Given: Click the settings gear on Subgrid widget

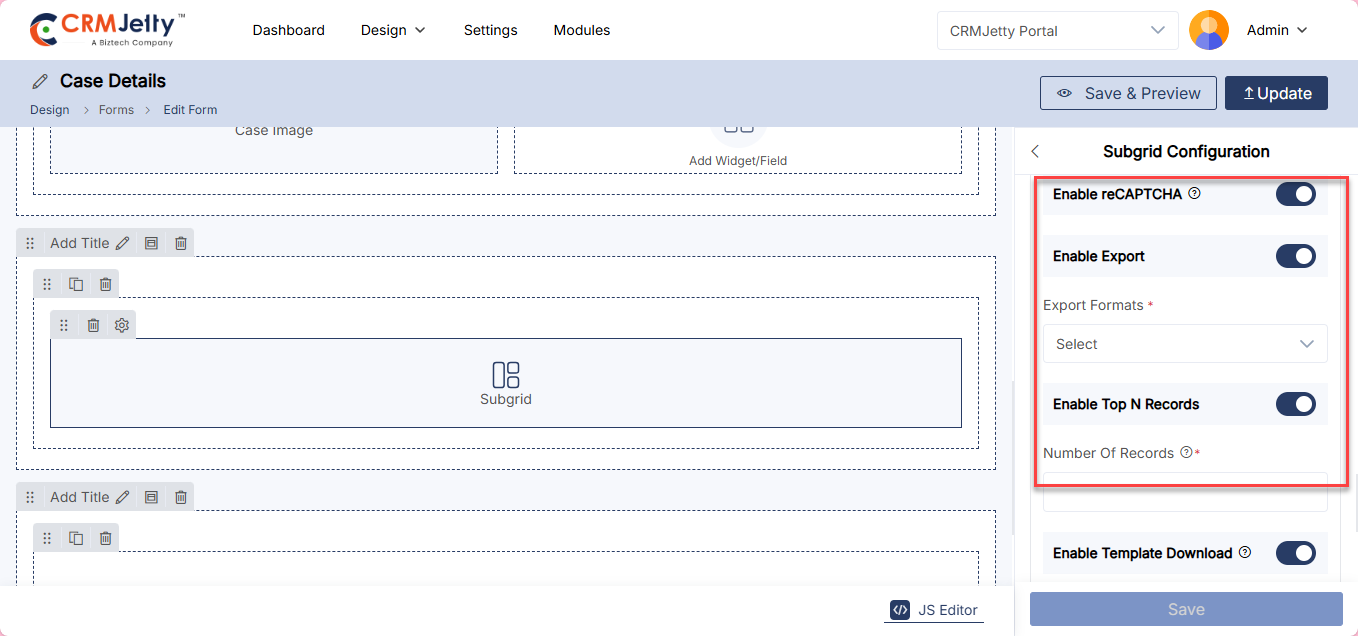Looking at the screenshot, I should click(122, 325).
